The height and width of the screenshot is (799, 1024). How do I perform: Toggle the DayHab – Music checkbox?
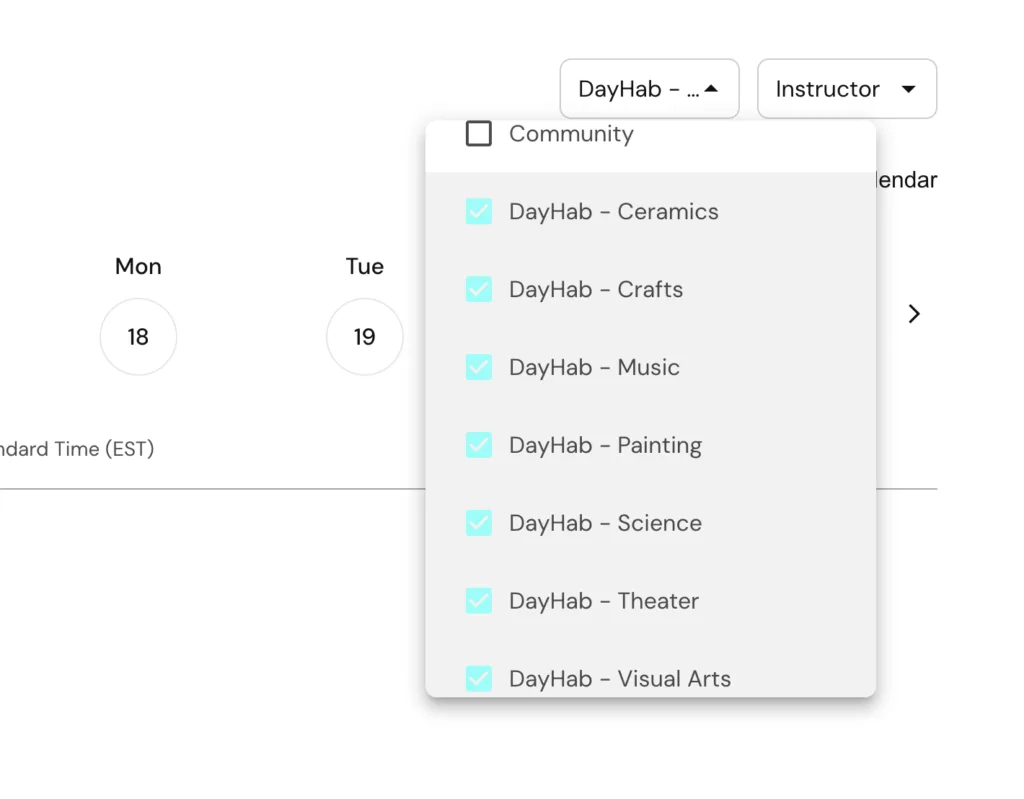479,367
